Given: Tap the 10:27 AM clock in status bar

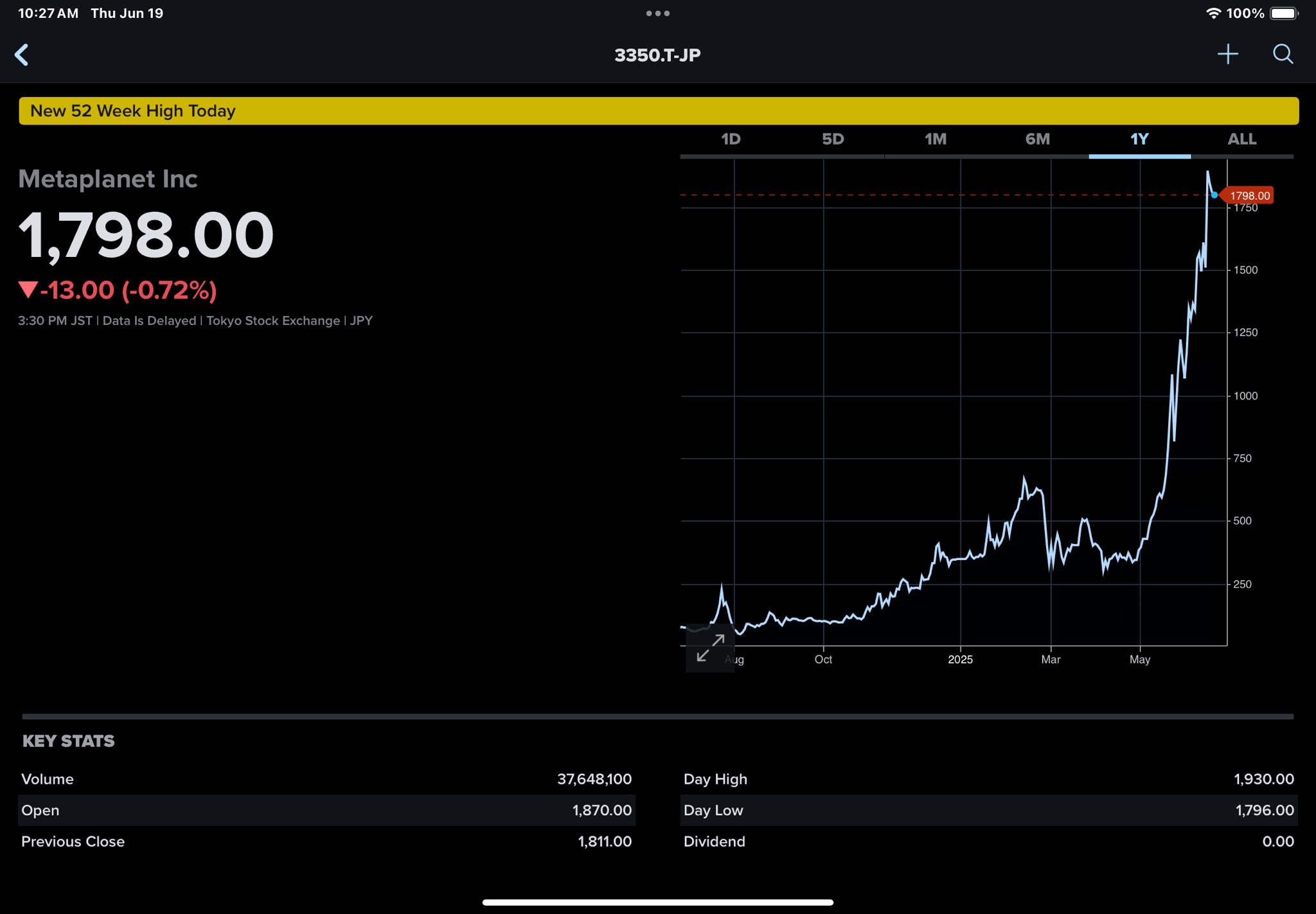Looking at the screenshot, I should click(x=48, y=13).
